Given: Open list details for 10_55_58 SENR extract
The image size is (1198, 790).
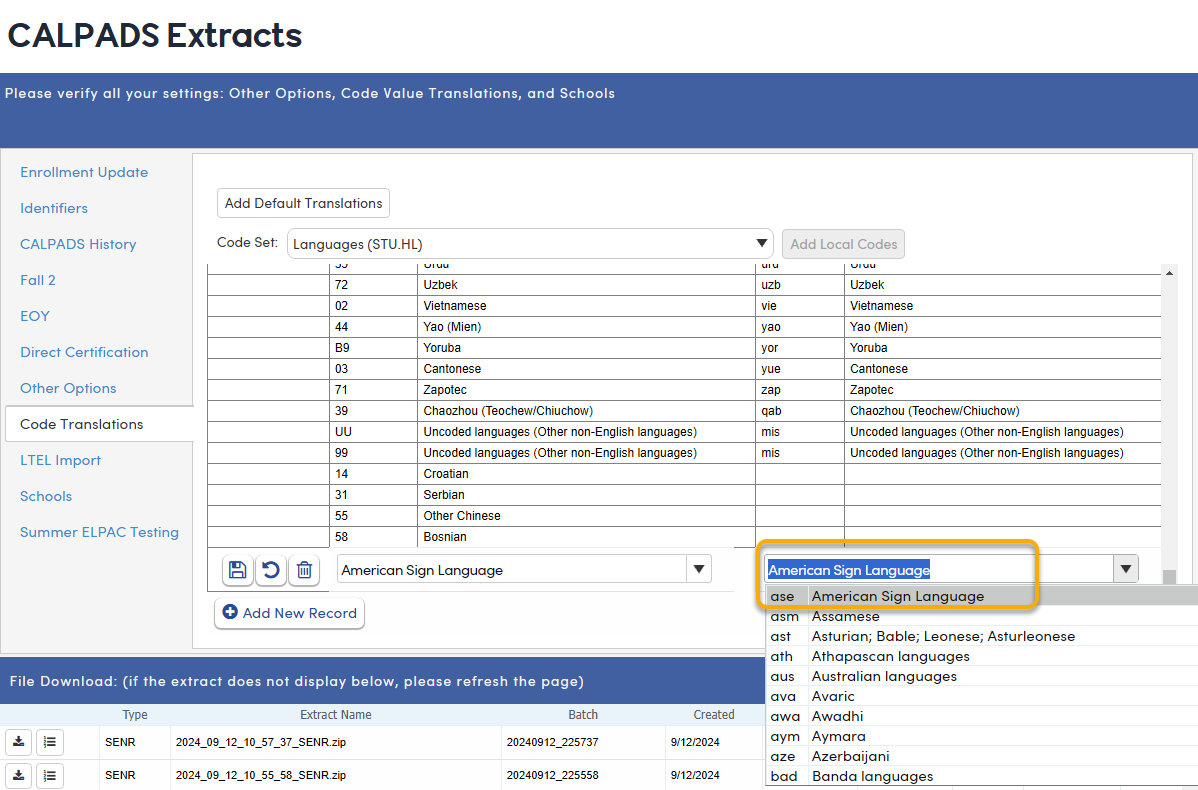Looking at the screenshot, I should click(50, 775).
